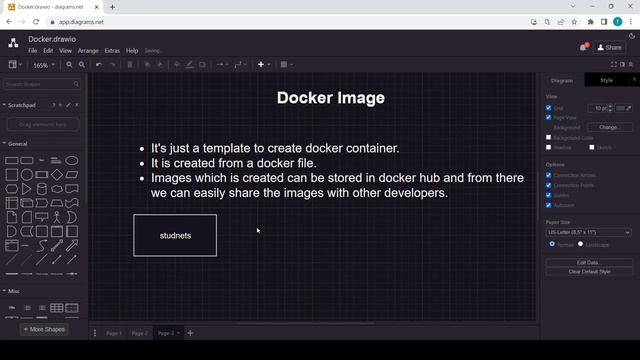The image size is (640, 360).
Task: Toggle fullscreen mode icon
Action: click(613, 64)
